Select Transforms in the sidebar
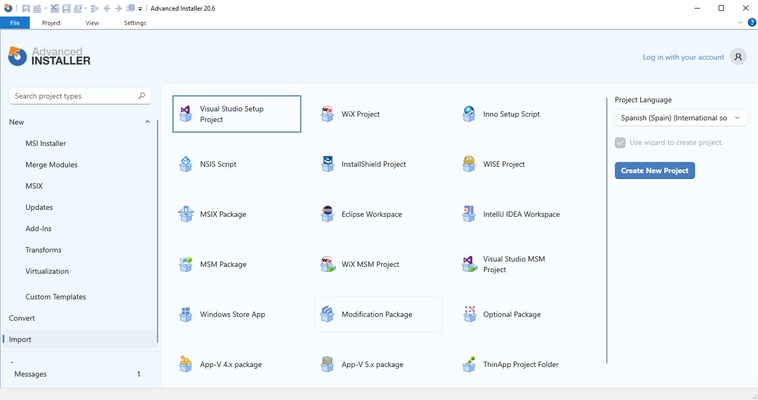 [x=44, y=250]
